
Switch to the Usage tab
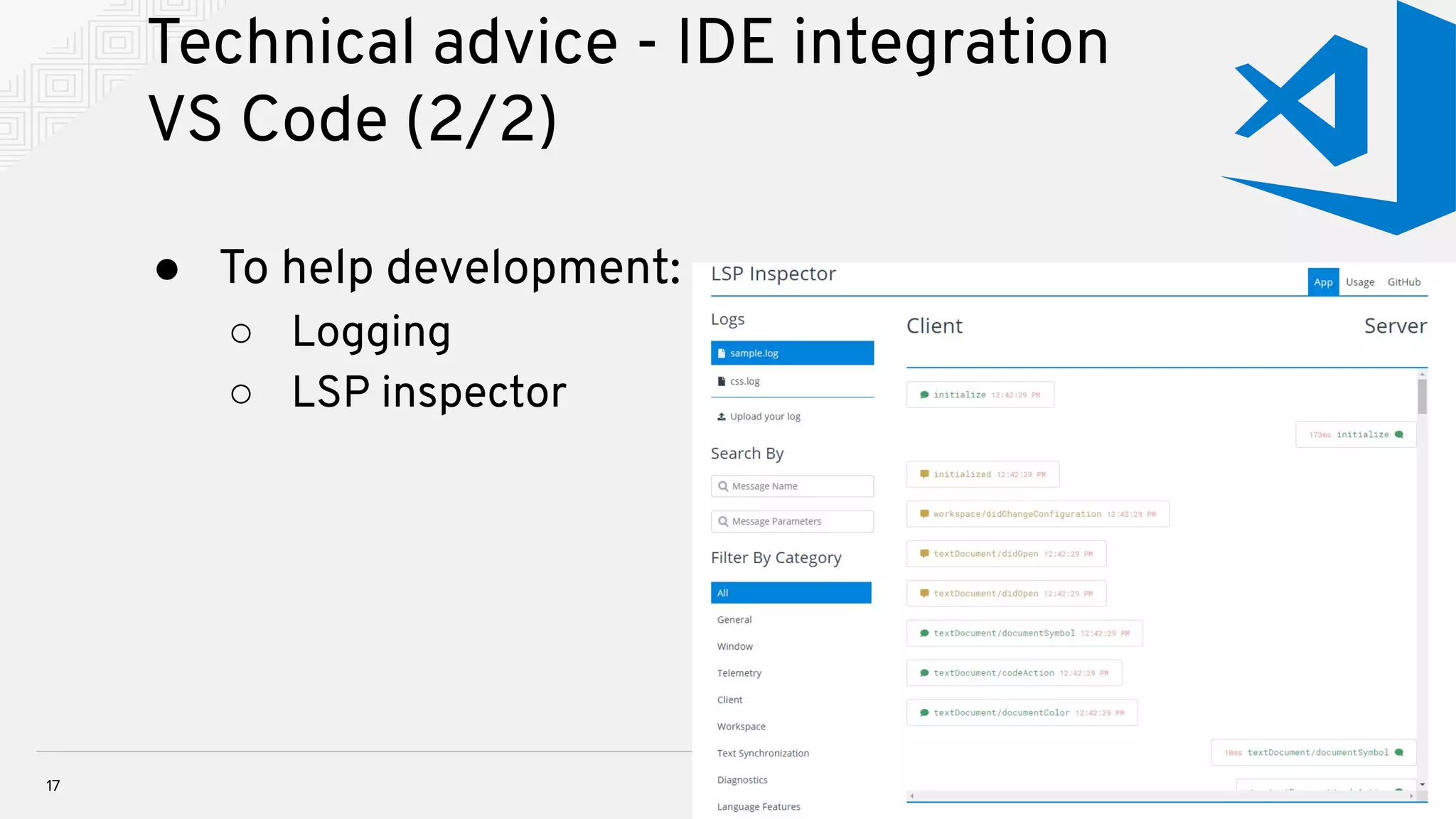coord(1360,282)
